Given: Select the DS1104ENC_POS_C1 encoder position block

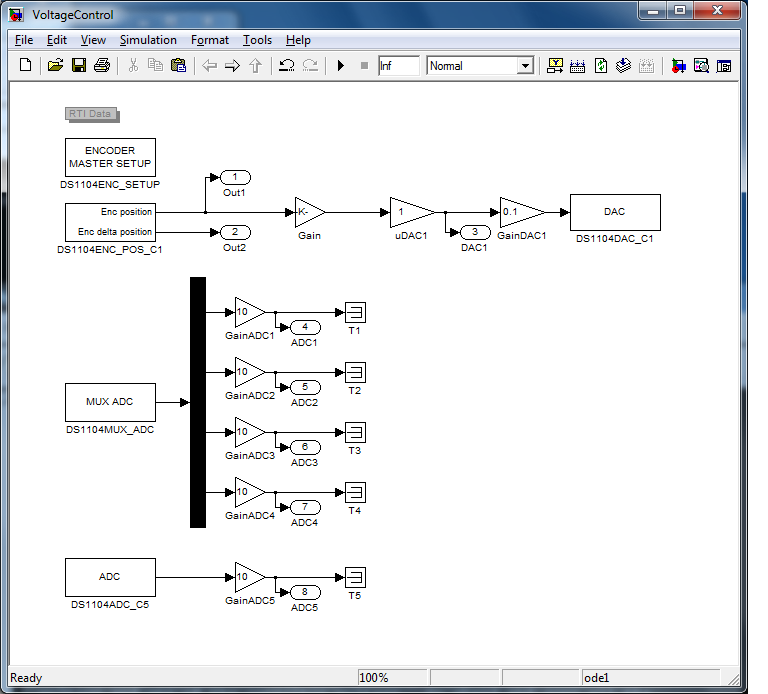Looking at the screenshot, I should [110, 222].
